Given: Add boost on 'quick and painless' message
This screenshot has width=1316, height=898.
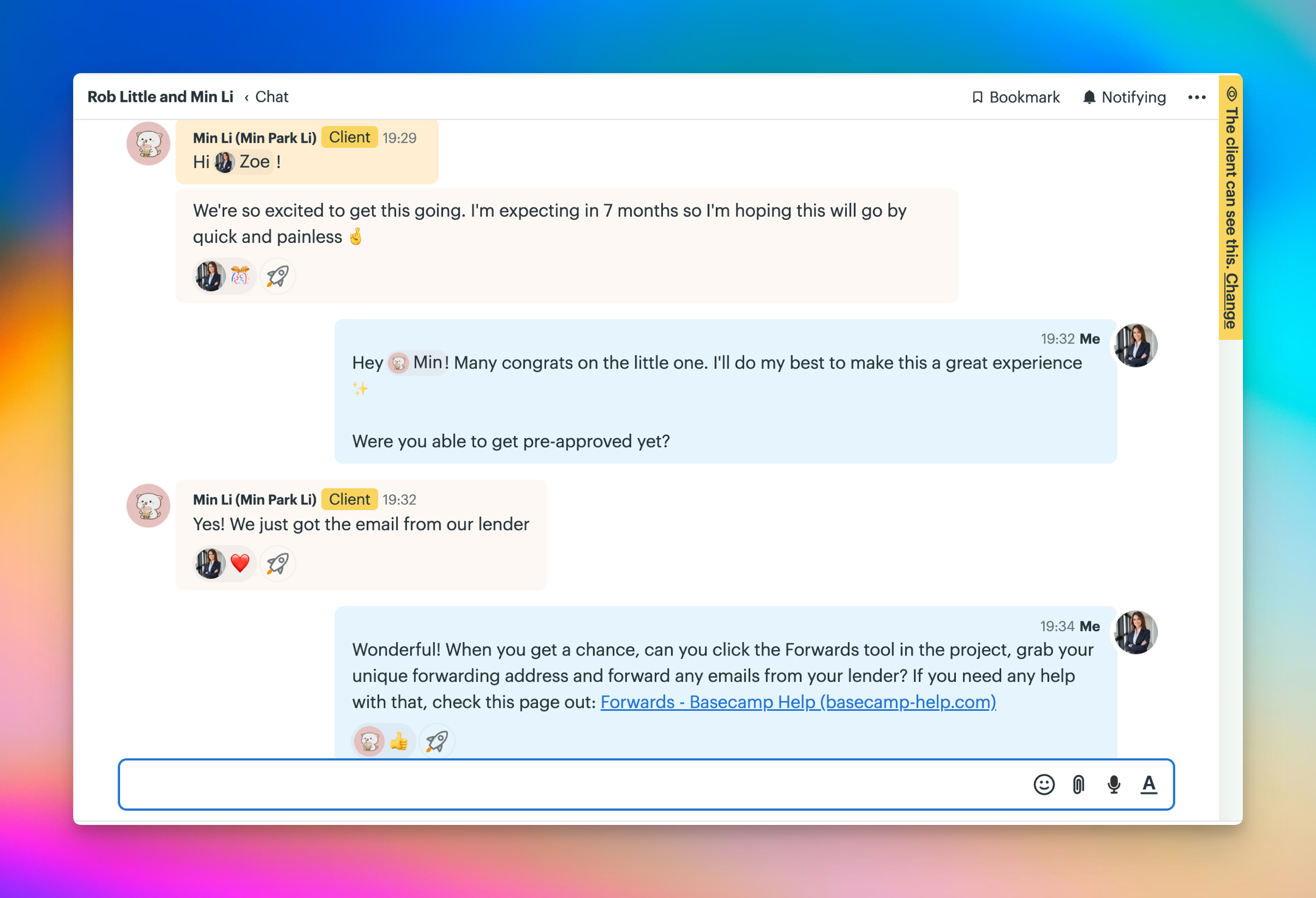Looking at the screenshot, I should (x=277, y=276).
